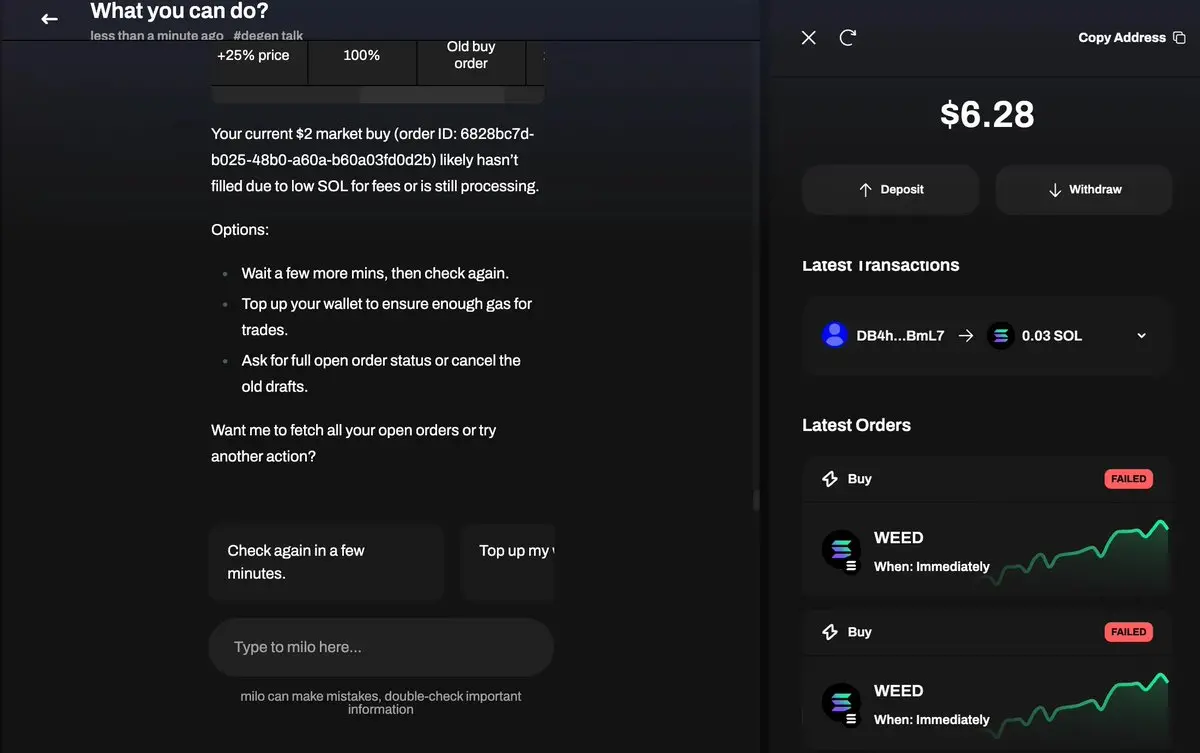Click the WEED token icon in the first order
The width and height of the screenshot is (1200, 753).
[x=841, y=550]
